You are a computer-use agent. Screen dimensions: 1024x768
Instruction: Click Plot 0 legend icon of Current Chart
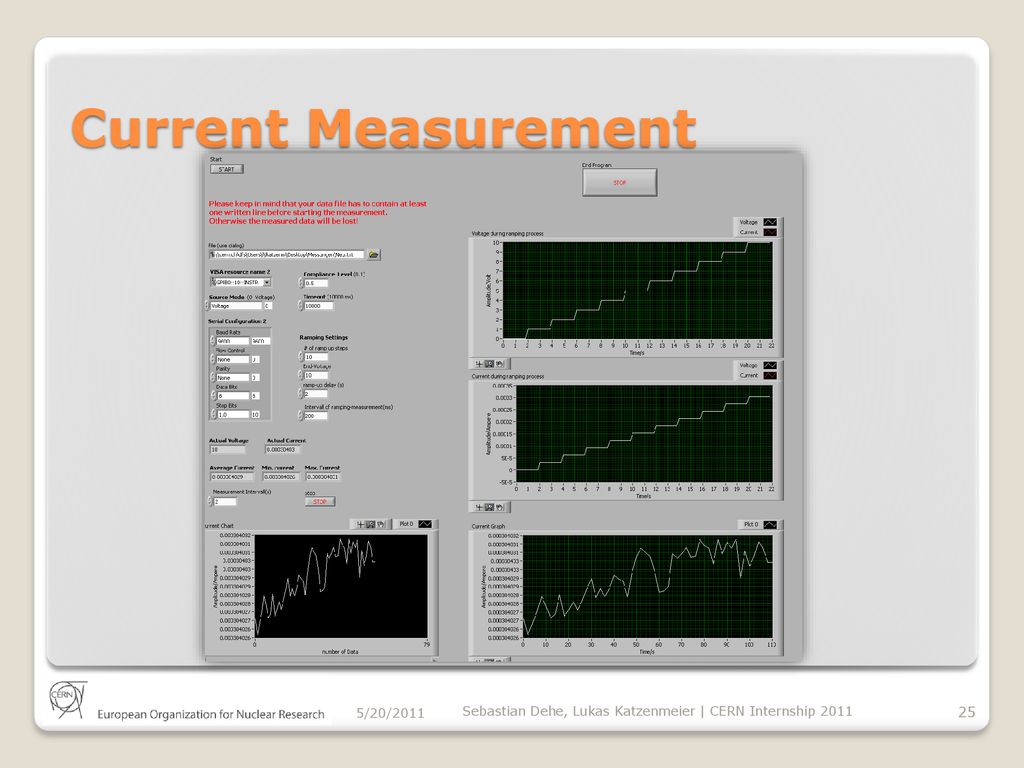(425, 524)
